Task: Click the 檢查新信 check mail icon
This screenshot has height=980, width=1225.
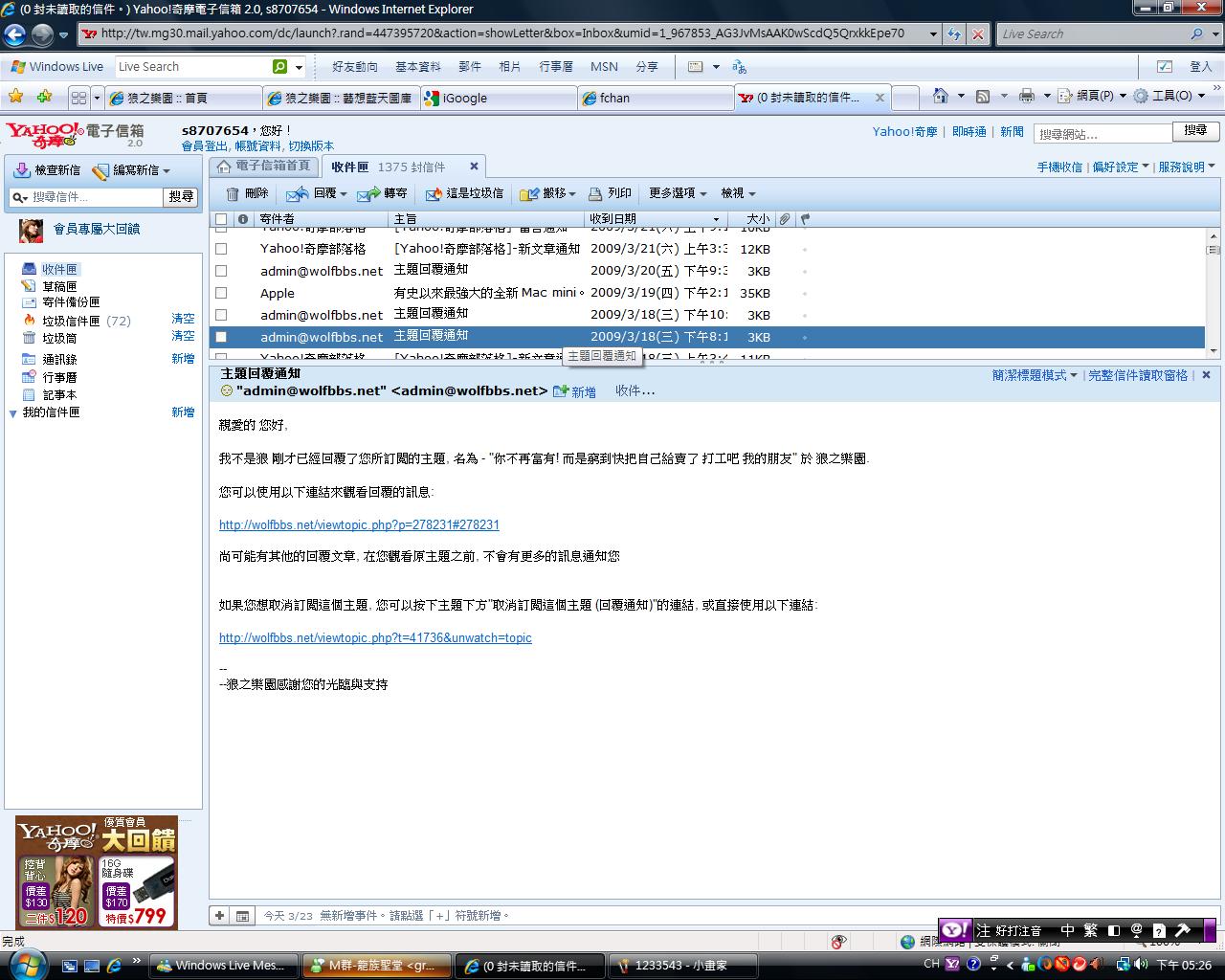Action: pos(21,170)
